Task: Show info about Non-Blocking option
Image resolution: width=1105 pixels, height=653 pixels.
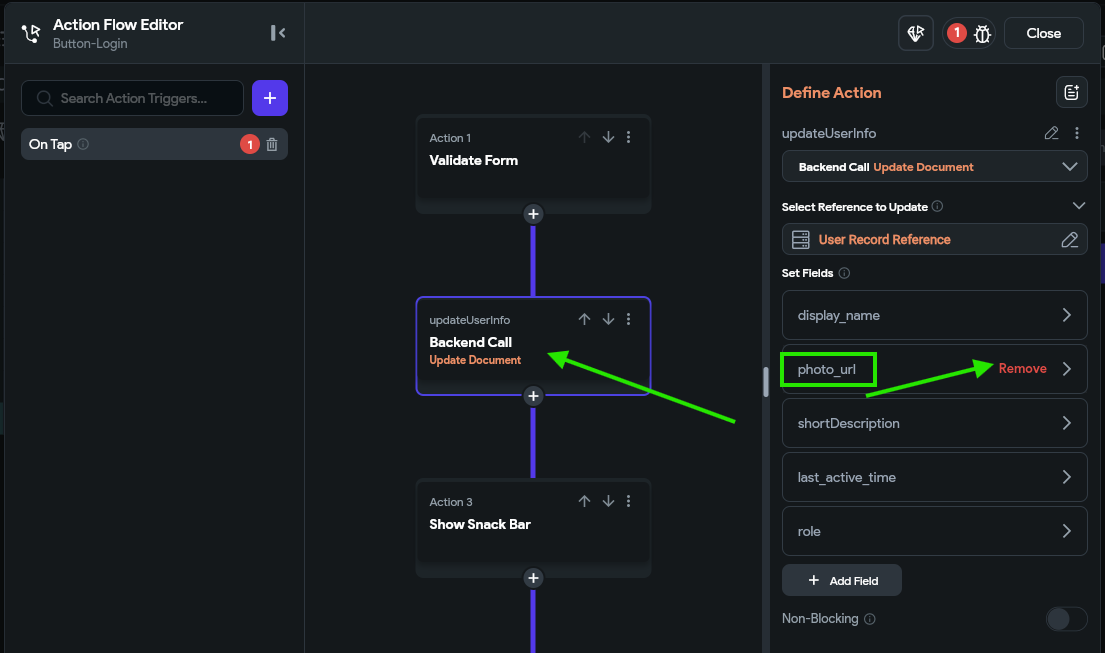Action: point(870,619)
